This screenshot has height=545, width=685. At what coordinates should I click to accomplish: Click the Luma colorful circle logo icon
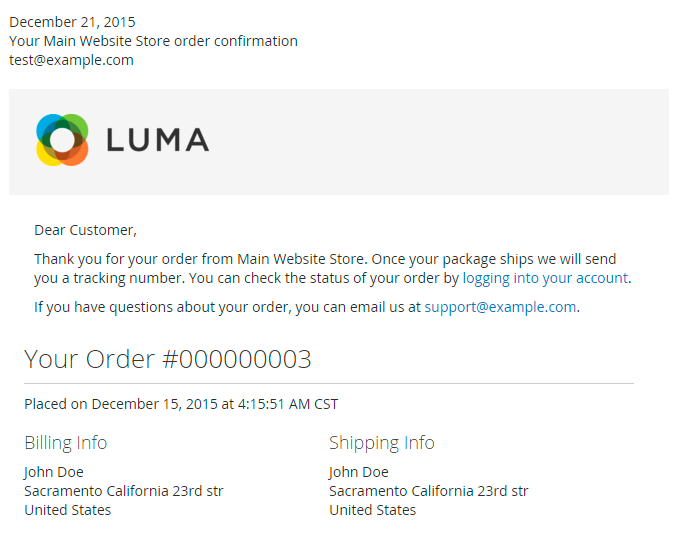point(62,140)
